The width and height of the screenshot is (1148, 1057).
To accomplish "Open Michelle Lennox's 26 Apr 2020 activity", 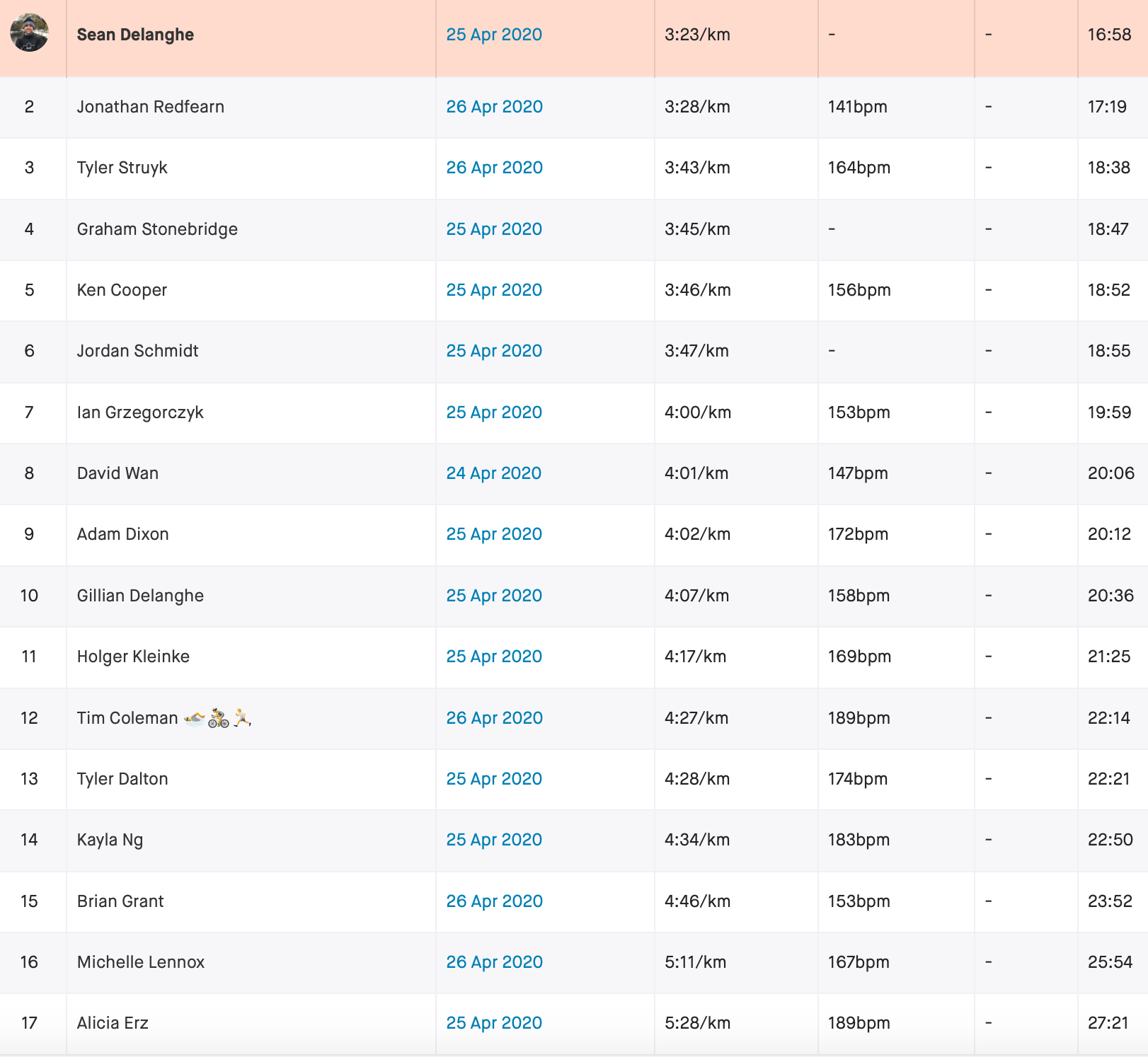I will (x=494, y=962).
